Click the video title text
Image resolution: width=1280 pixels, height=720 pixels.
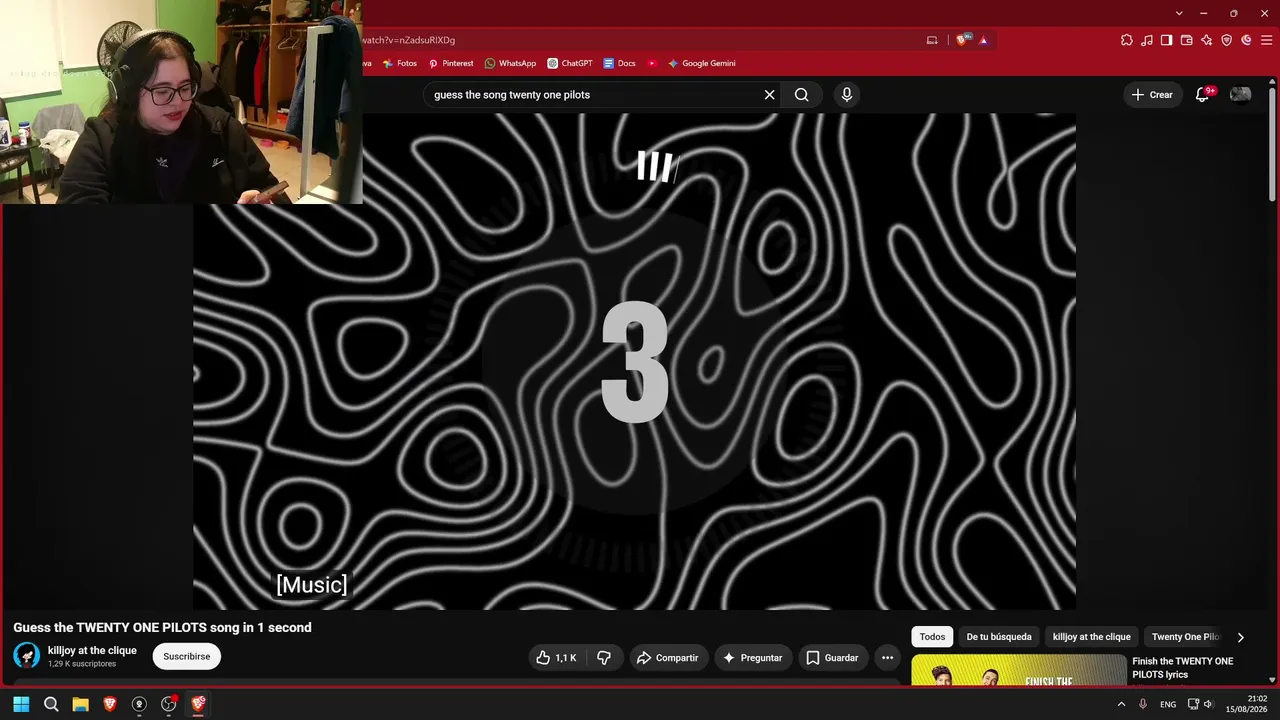point(162,628)
